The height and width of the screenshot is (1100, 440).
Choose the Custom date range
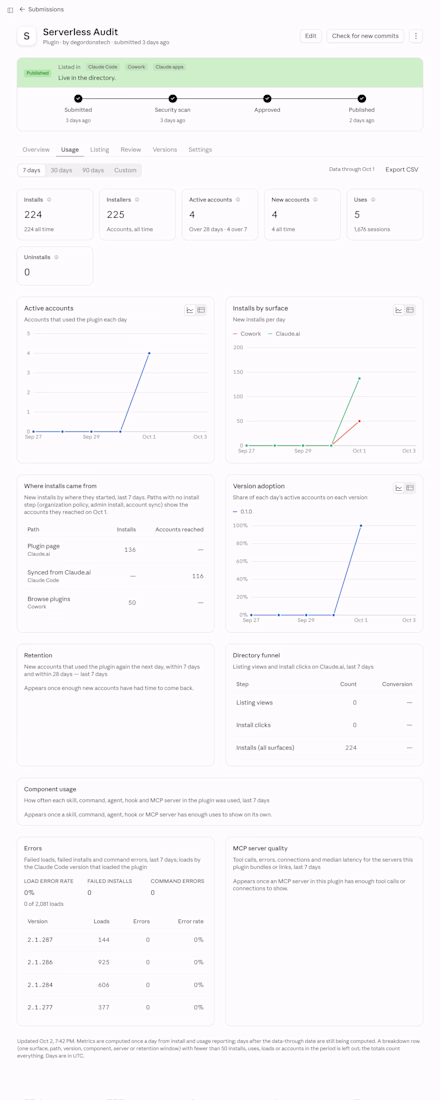[125, 170]
